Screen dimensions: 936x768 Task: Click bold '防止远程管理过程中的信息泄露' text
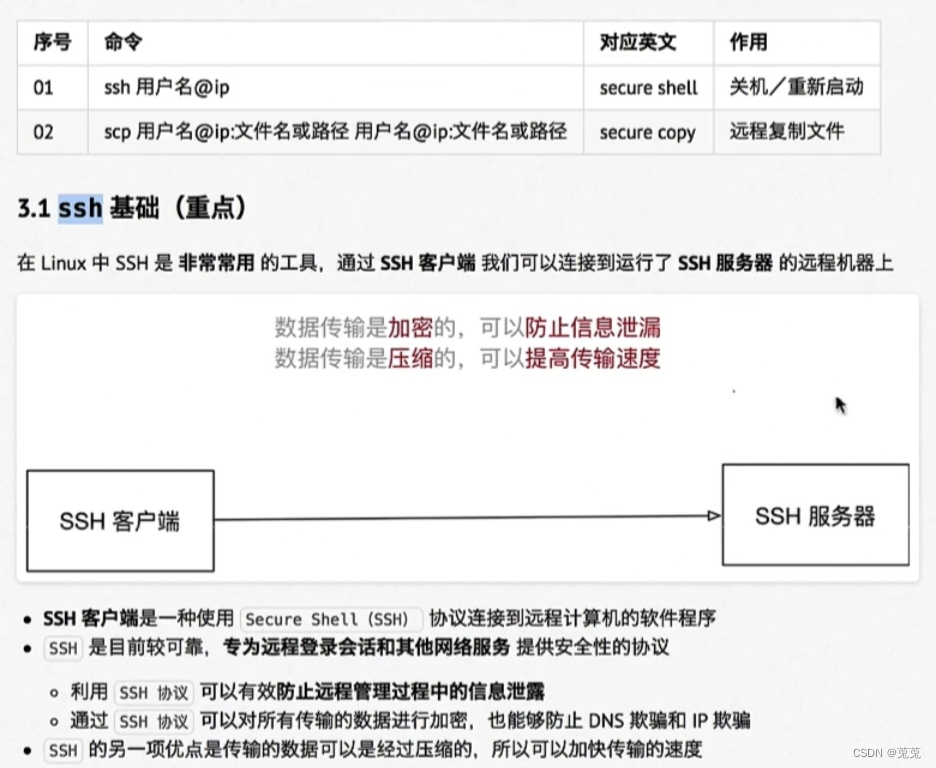[411, 692]
